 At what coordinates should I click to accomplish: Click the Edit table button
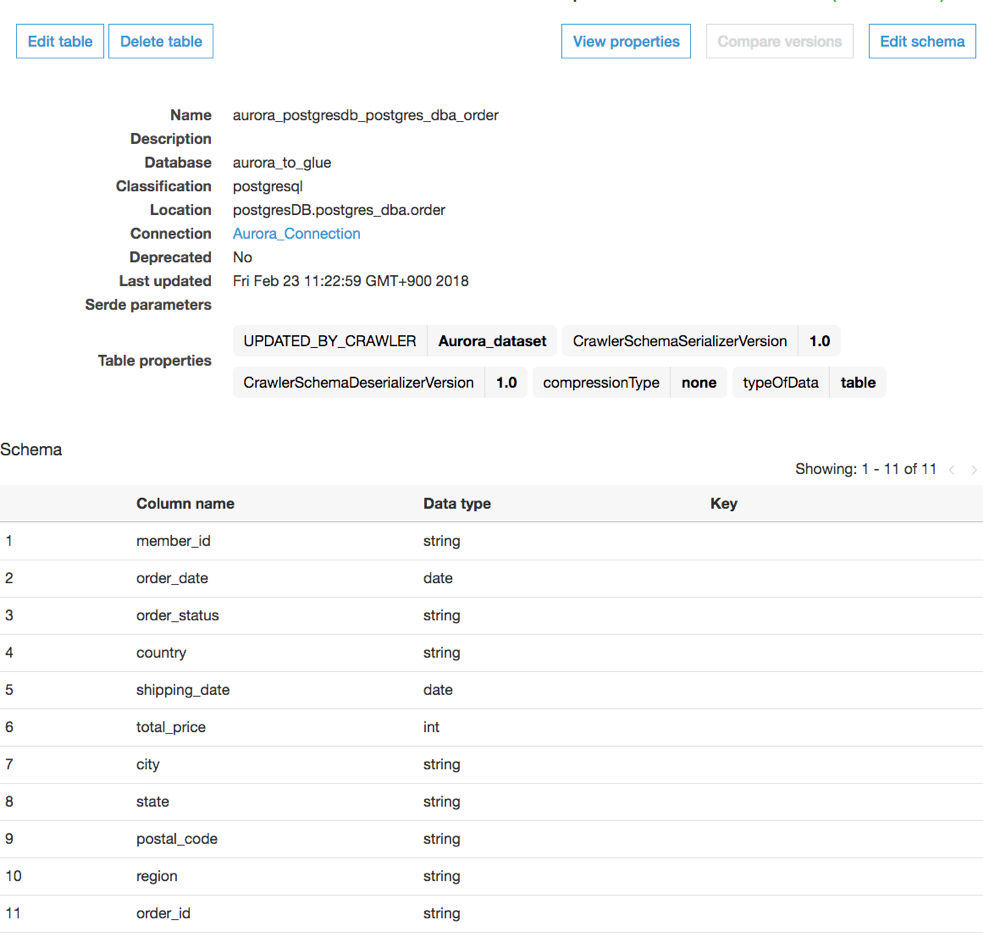click(x=60, y=42)
